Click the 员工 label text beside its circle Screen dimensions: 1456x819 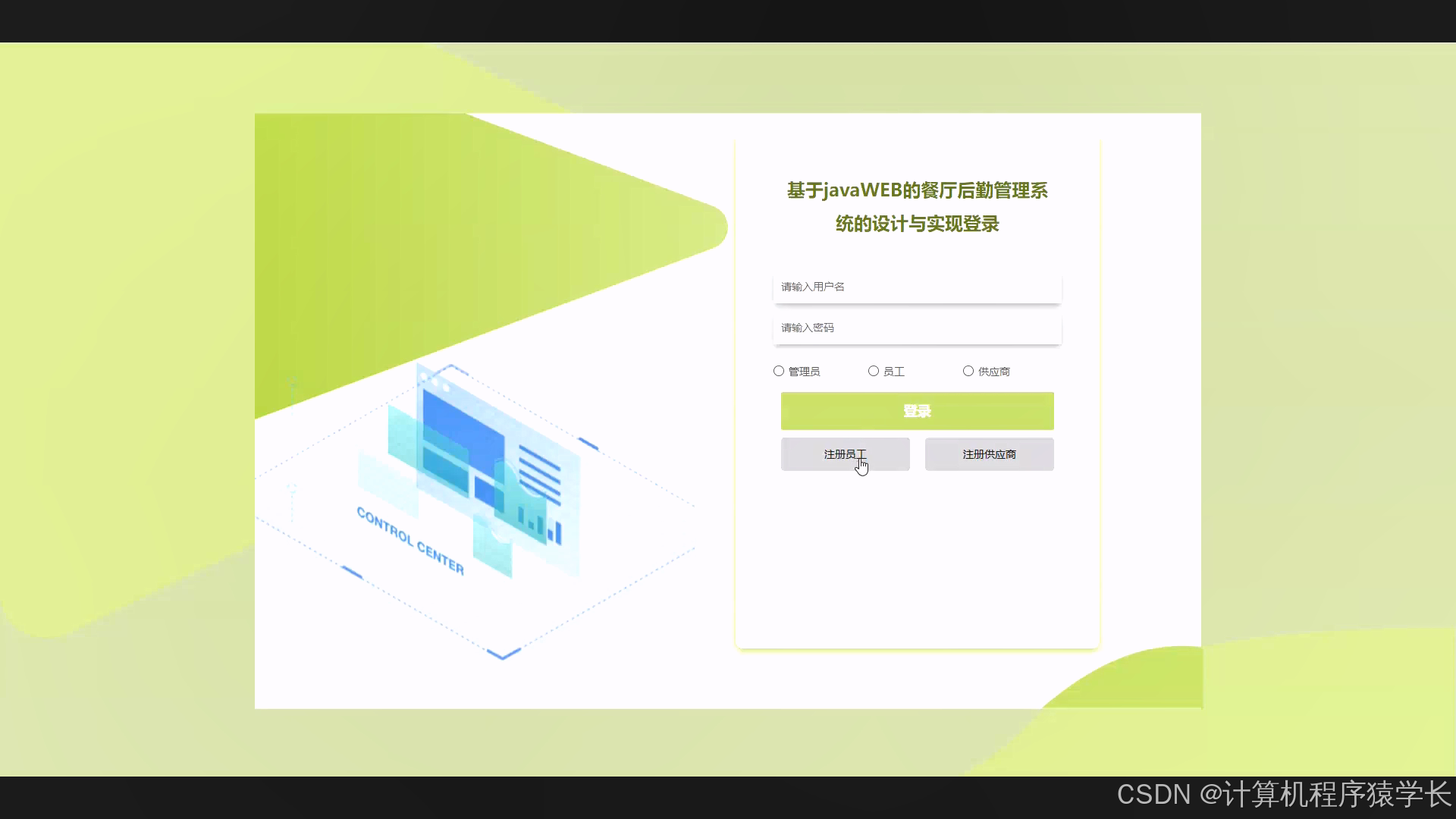[893, 371]
